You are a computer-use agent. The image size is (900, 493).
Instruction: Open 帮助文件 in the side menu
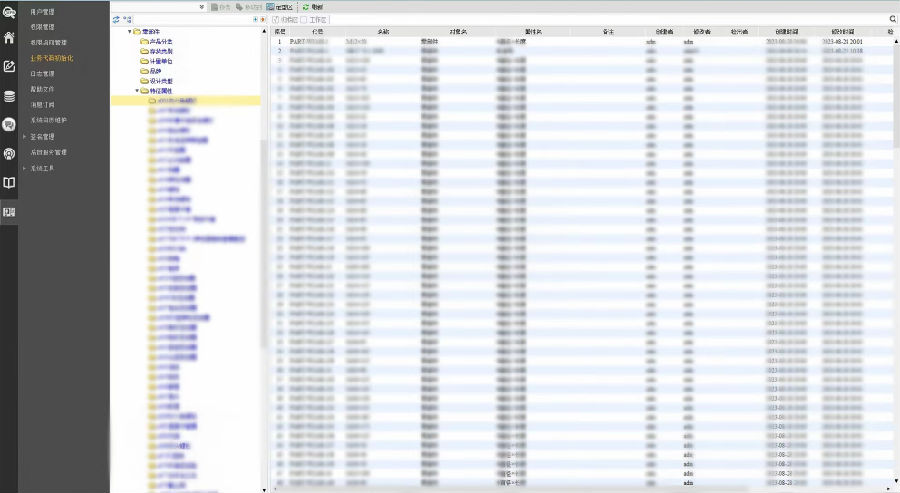tap(42, 89)
